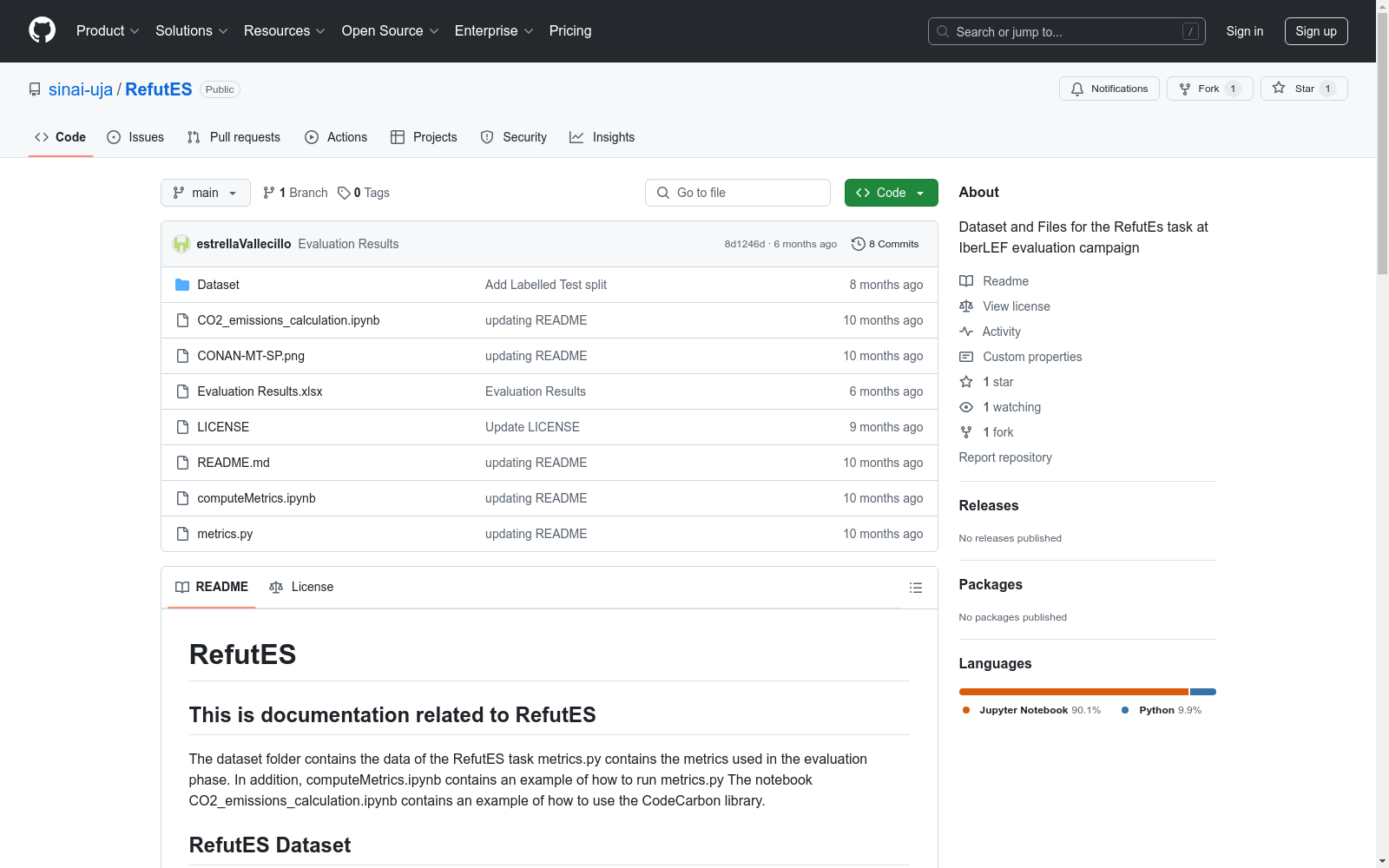
Task: View the 8 Commits history
Action: (885, 244)
